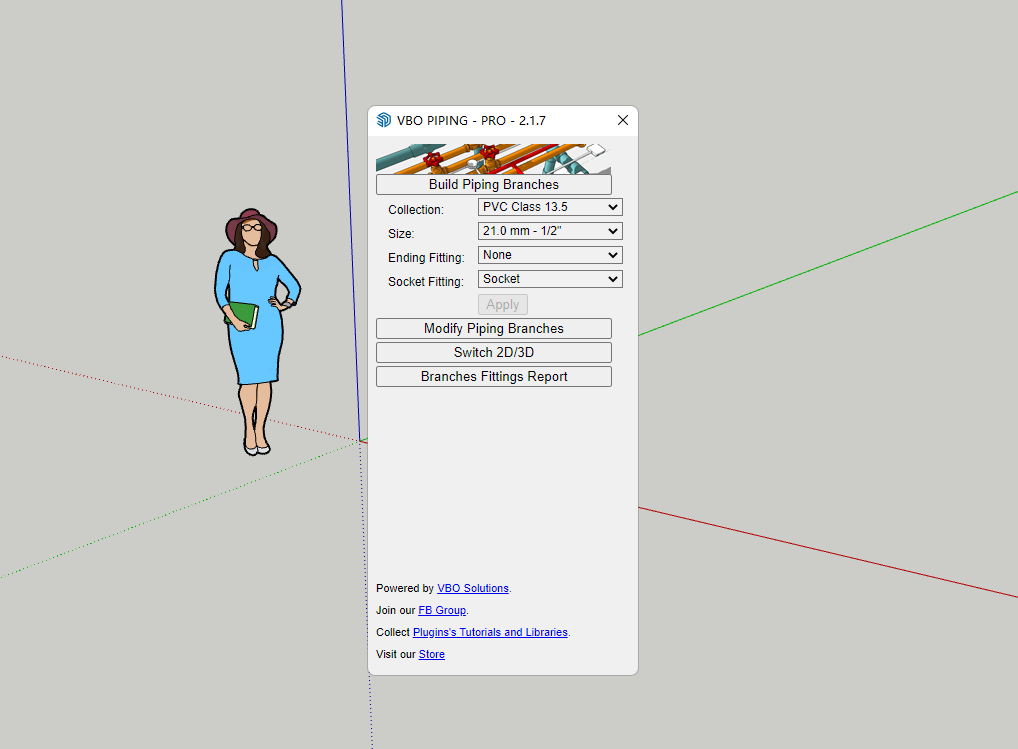Open the Ending Fitting dropdown
Viewport: 1018px width, 749px height.
click(x=550, y=255)
